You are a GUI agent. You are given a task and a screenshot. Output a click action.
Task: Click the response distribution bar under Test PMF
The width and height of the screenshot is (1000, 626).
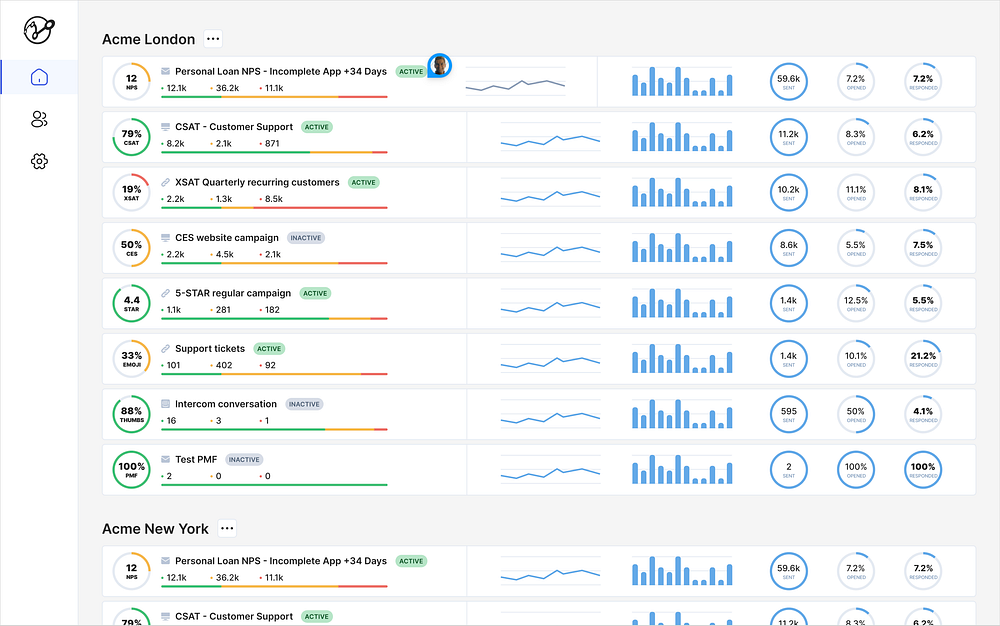pyautogui.click(x=274, y=485)
